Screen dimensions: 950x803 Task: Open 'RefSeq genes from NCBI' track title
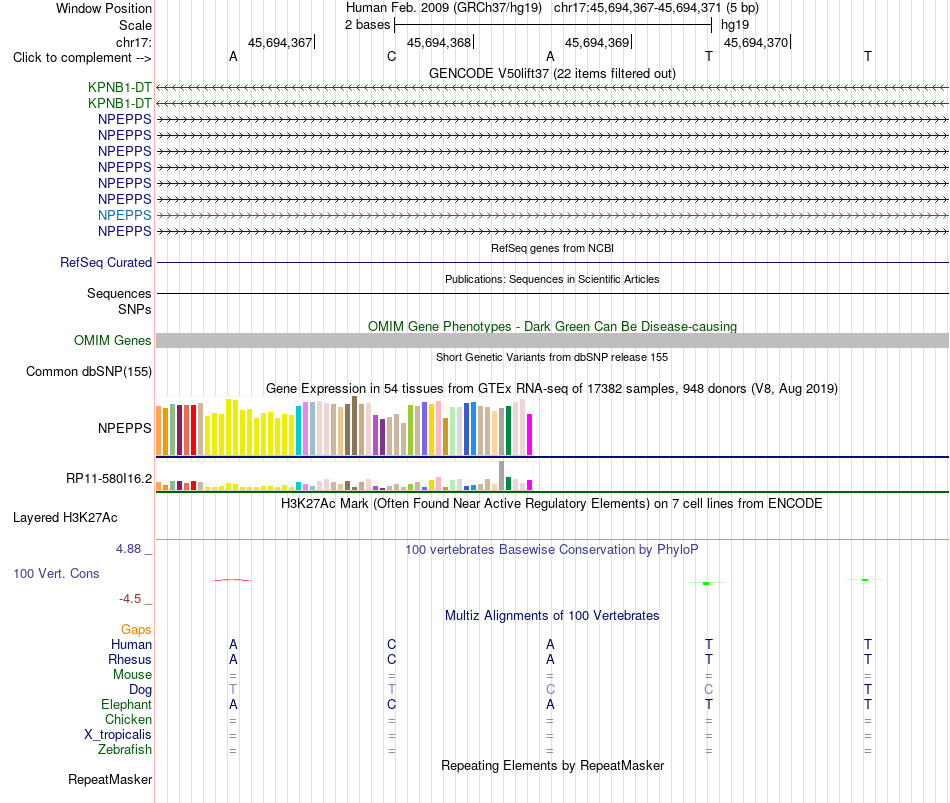pos(552,248)
